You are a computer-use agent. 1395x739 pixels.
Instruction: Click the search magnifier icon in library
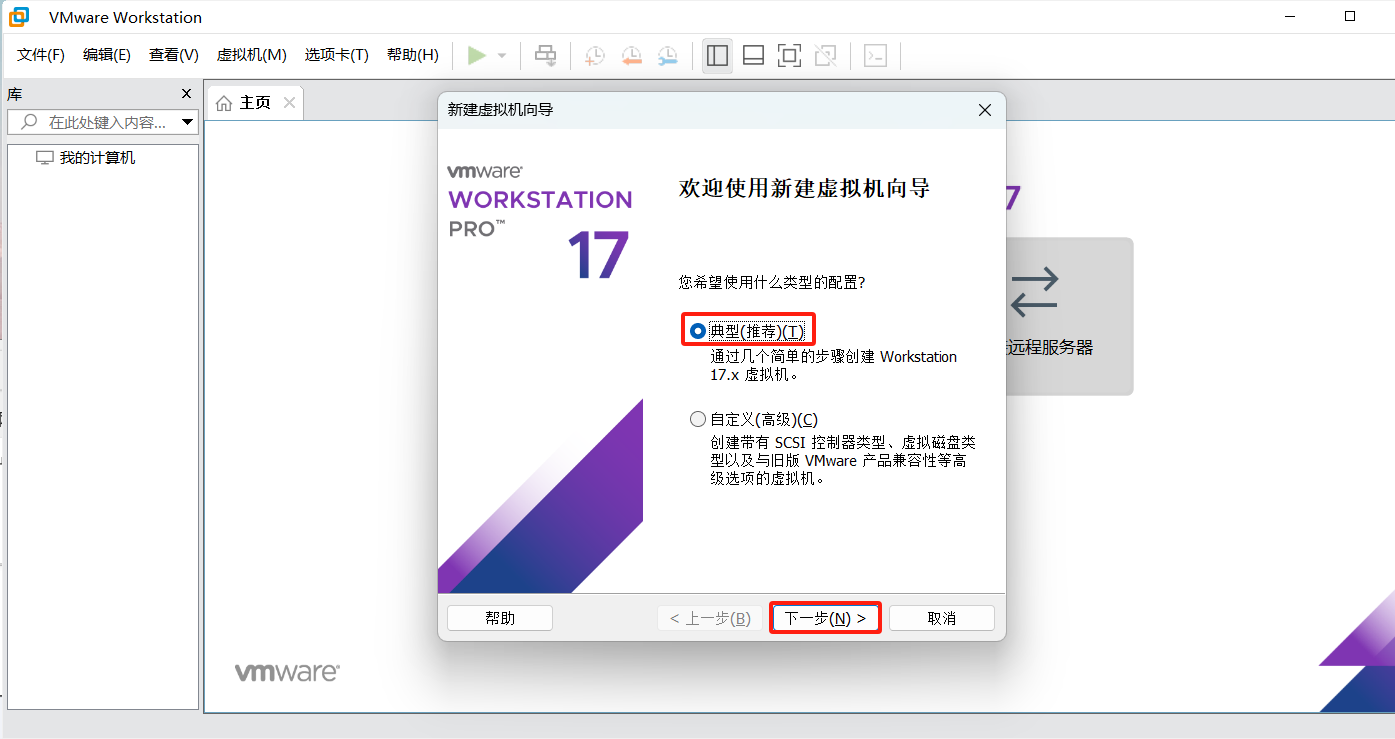point(29,122)
